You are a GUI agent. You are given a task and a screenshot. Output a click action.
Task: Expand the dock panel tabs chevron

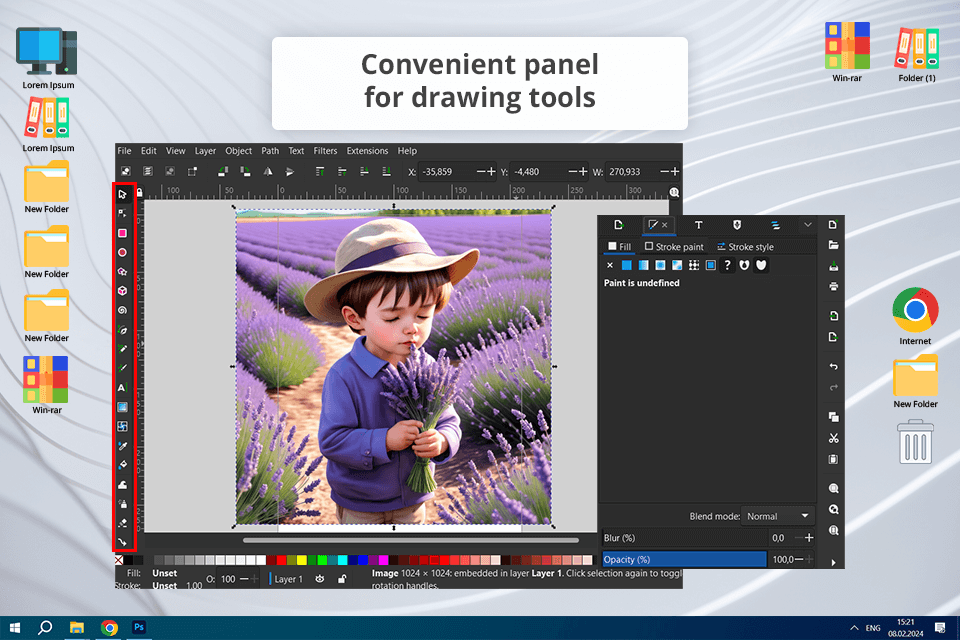coord(808,225)
